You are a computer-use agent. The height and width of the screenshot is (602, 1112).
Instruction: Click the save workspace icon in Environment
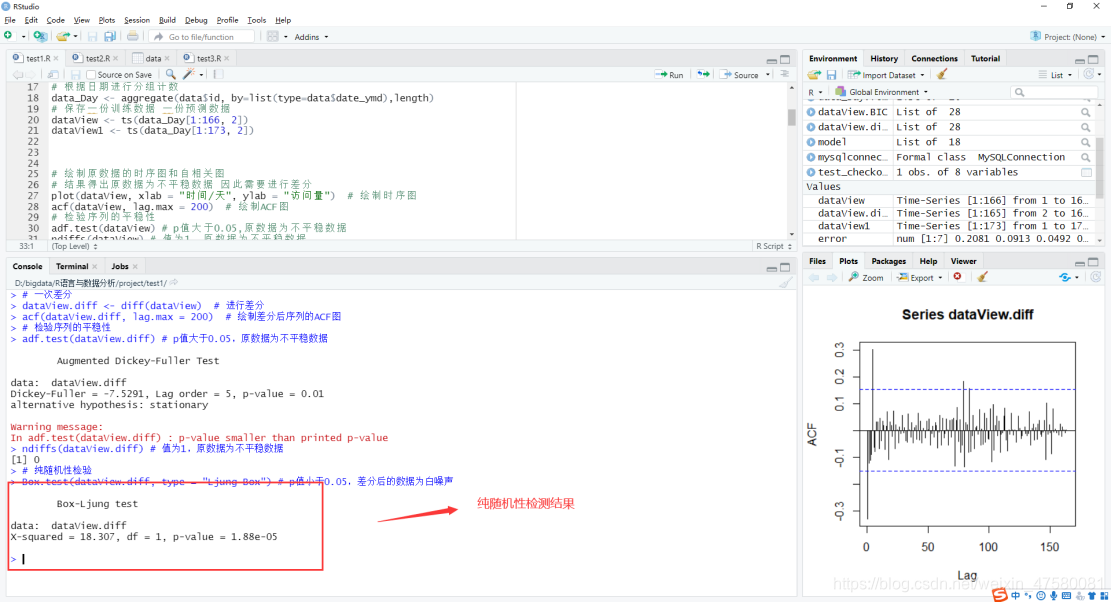[831, 74]
